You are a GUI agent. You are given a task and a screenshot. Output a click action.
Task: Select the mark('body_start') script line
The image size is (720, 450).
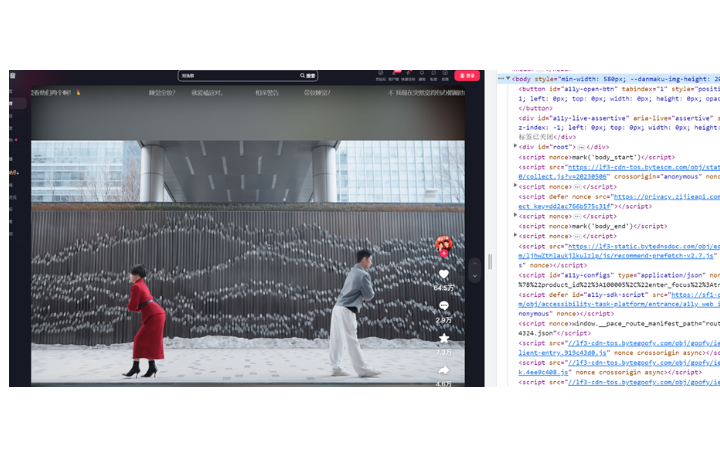tap(596, 158)
